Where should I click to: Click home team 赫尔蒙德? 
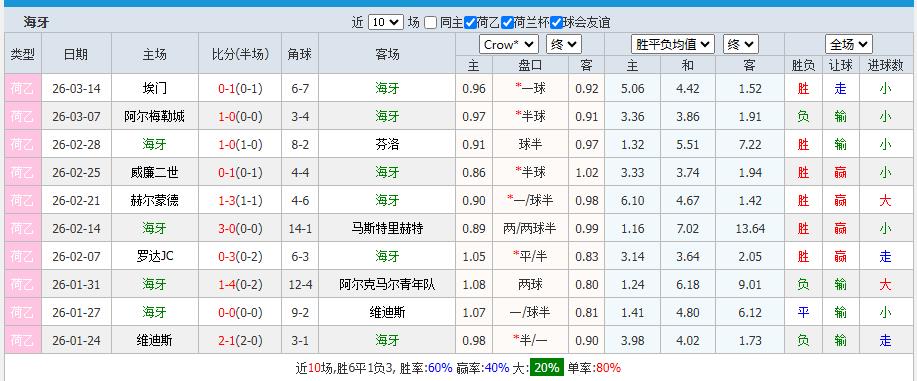(x=154, y=201)
